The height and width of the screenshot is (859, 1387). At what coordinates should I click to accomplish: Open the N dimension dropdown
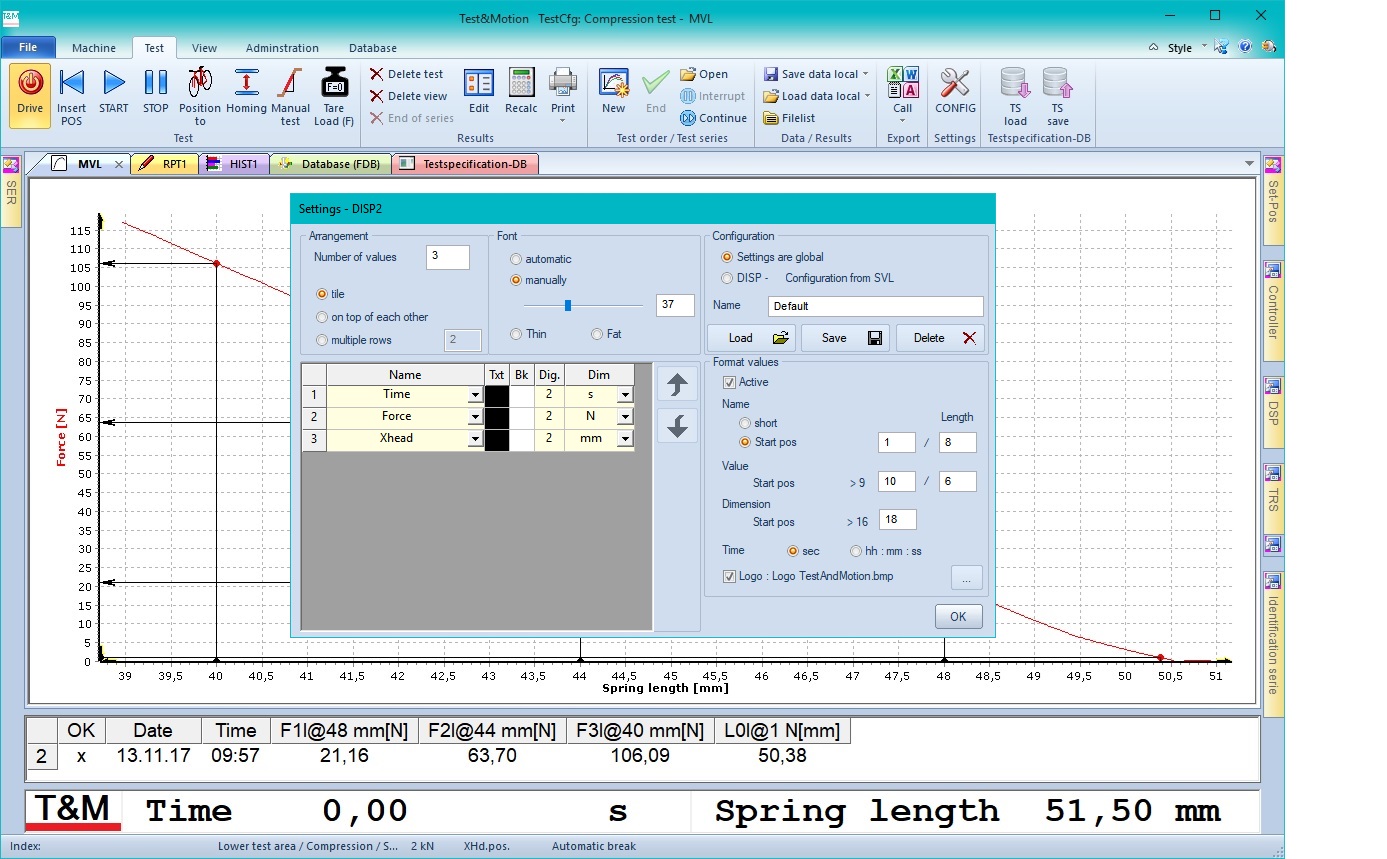[x=625, y=417]
